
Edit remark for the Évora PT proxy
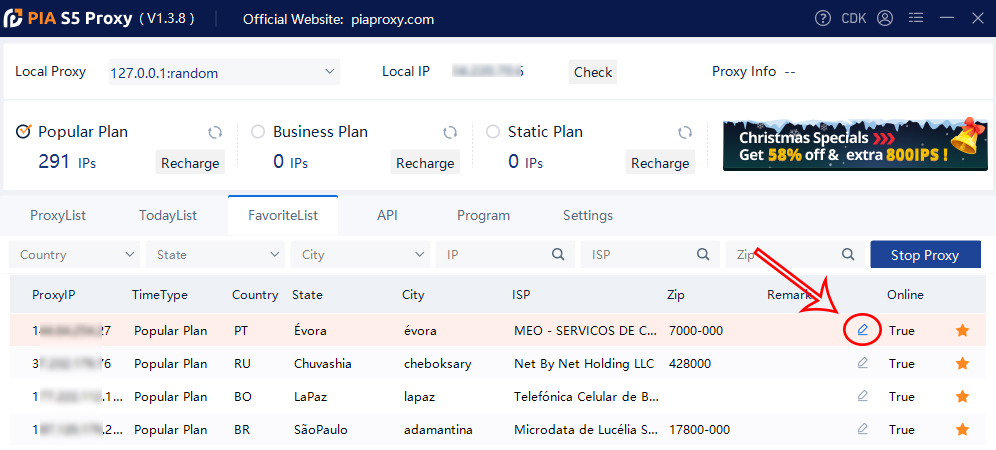(862, 330)
